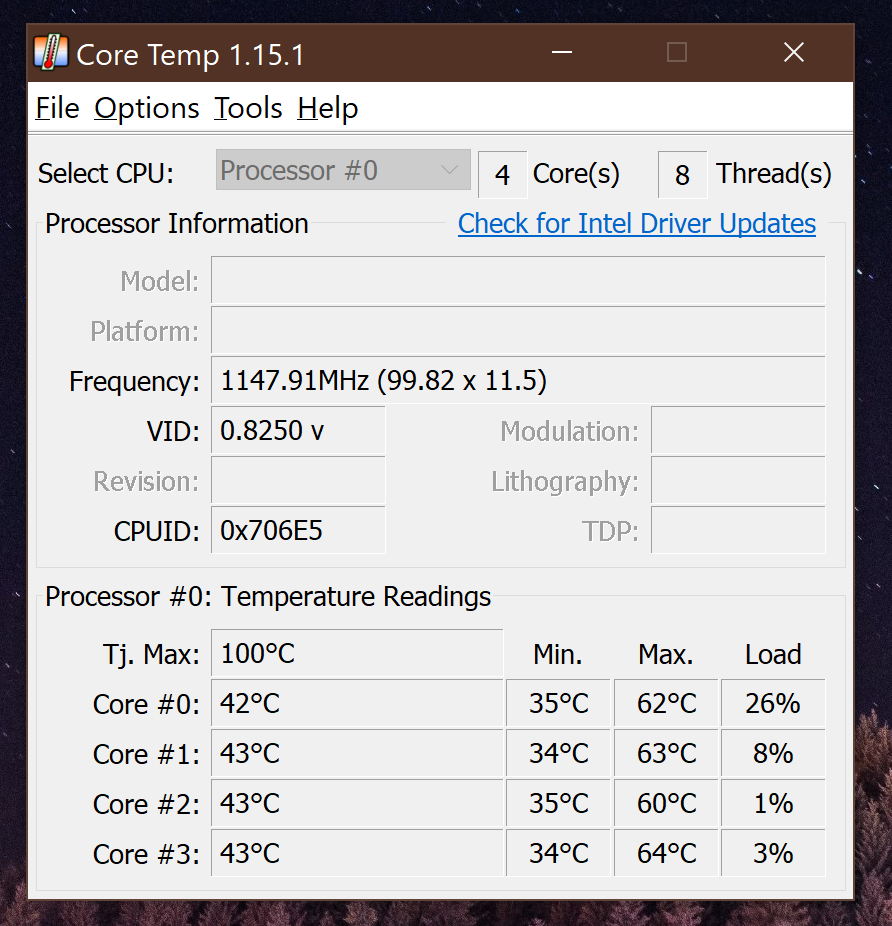Image resolution: width=892 pixels, height=926 pixels.
Task: Click the Tj. Max 100°C field
Action: (357, 653)
